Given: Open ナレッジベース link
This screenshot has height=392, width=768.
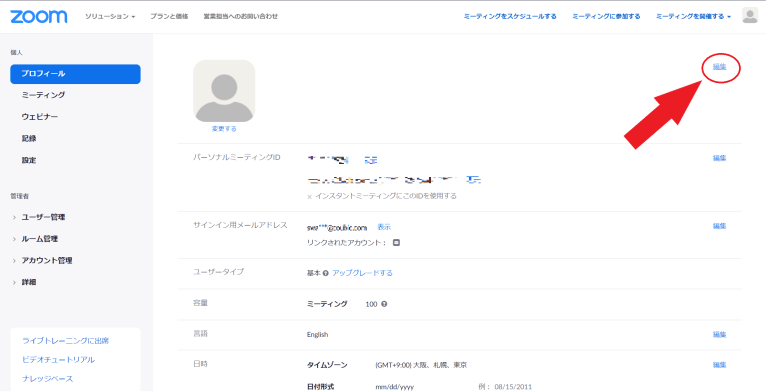Looking at the screenshot, I should pos(48,379).
